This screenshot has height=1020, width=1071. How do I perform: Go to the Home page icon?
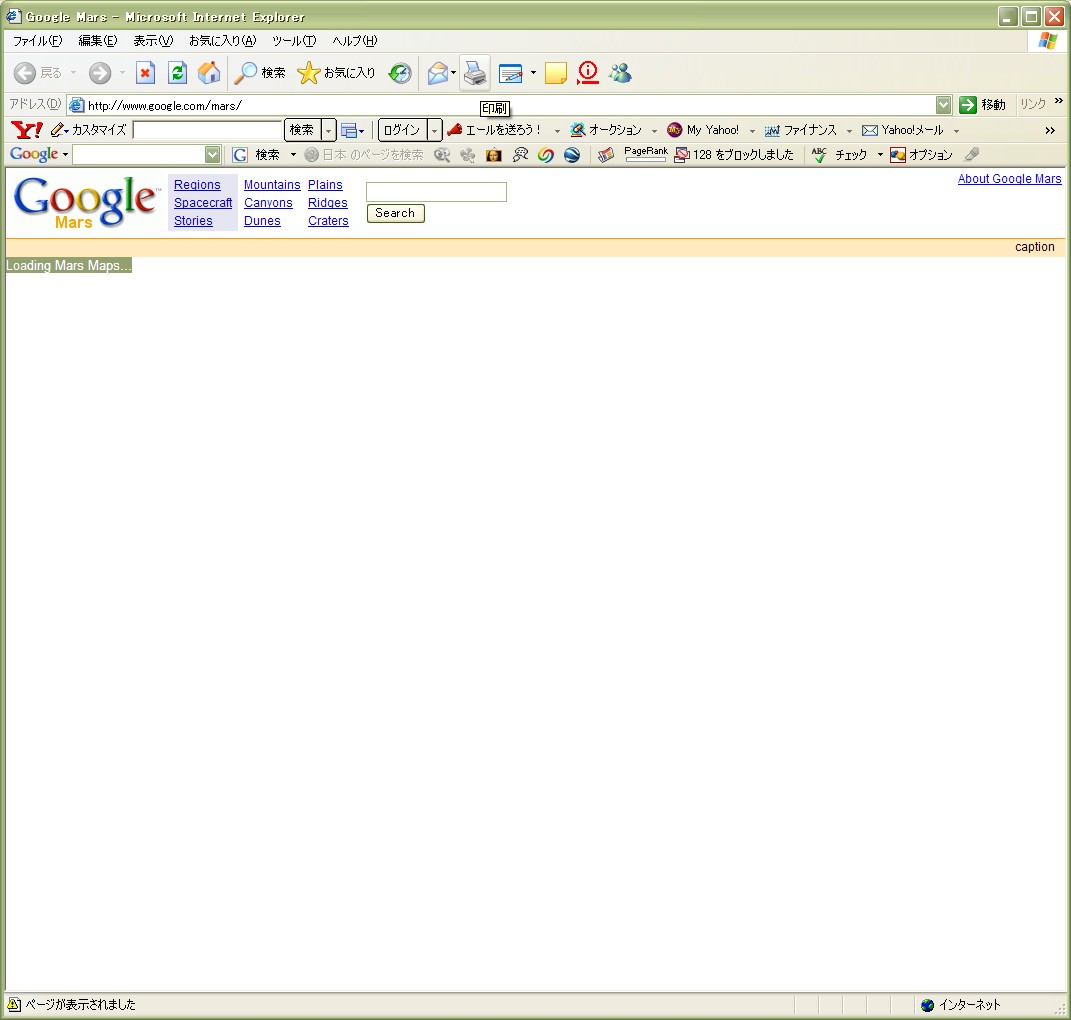209,72
